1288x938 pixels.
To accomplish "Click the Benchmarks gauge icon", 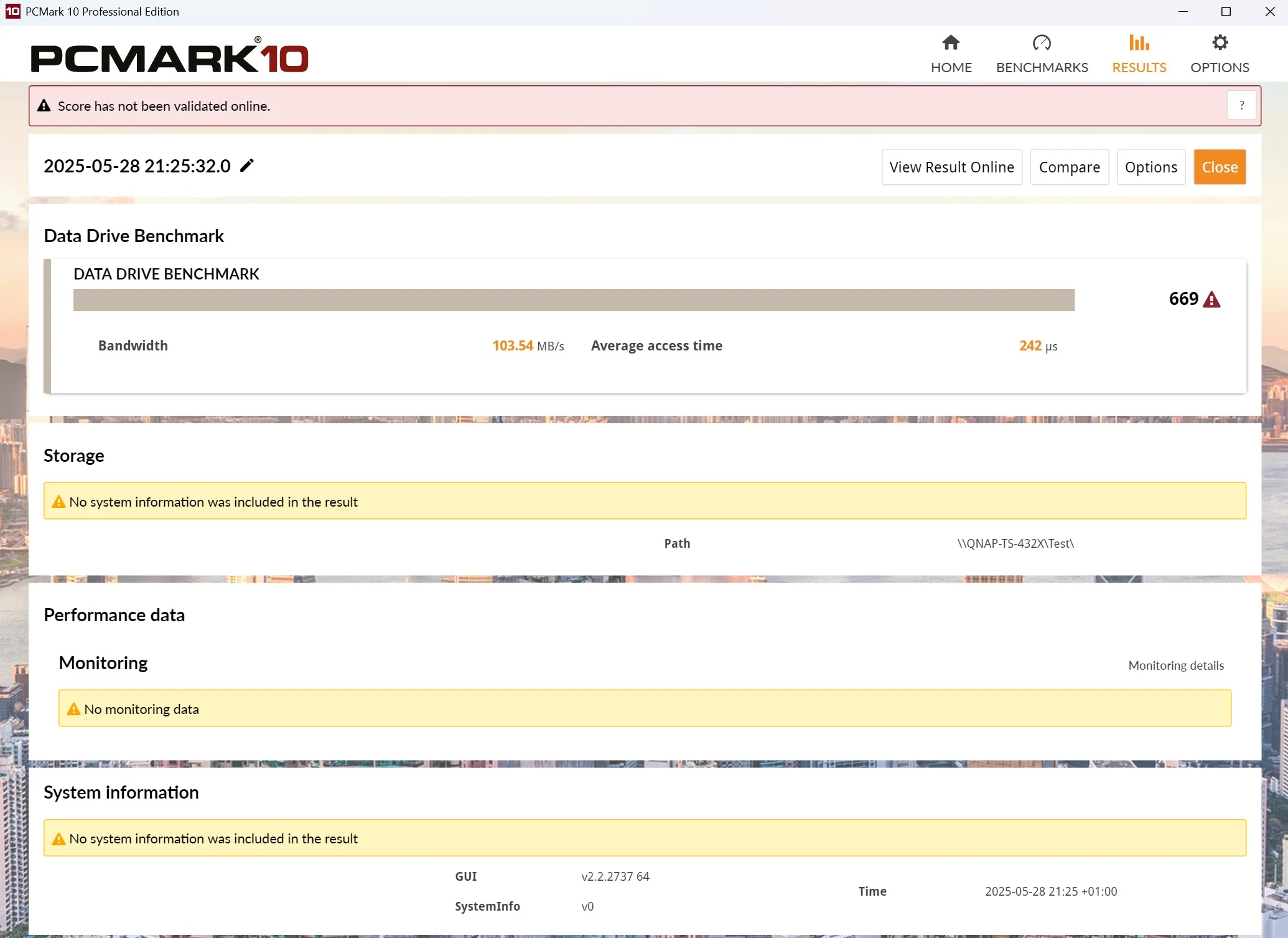I will coord(1042,42).
